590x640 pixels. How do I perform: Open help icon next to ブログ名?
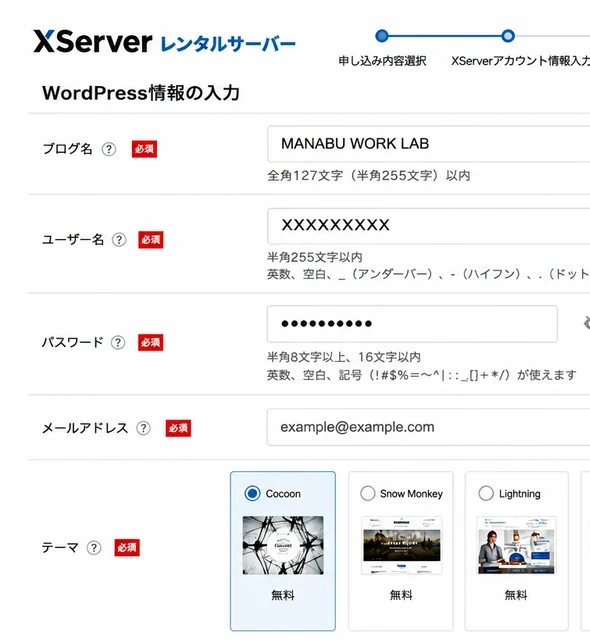pyautogui.click(x=109, y=149)
